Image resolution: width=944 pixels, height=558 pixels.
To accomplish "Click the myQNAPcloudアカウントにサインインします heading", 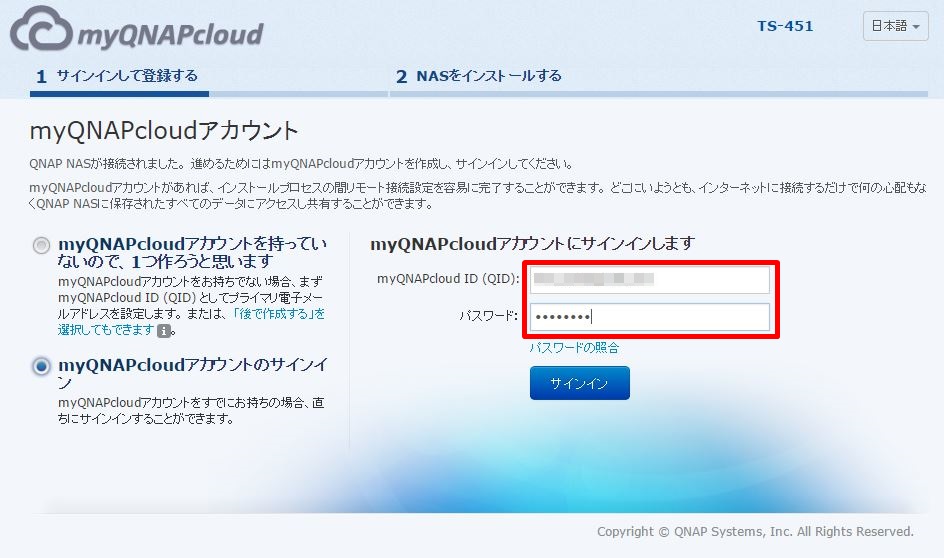I will [532, 244].
